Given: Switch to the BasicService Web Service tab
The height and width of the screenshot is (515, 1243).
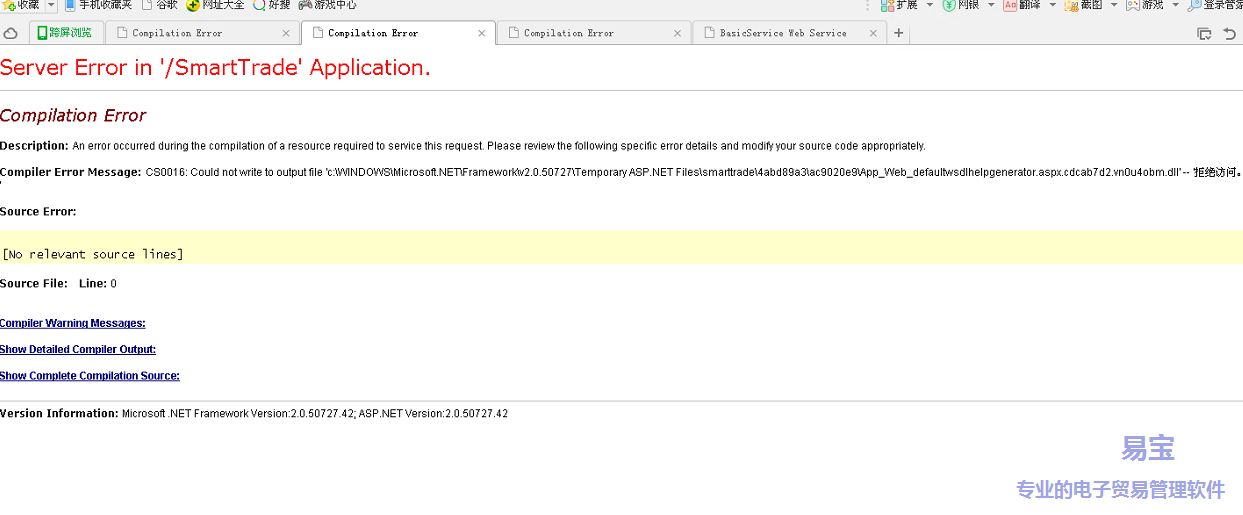Looking at the screenshot, I should 782,33.
